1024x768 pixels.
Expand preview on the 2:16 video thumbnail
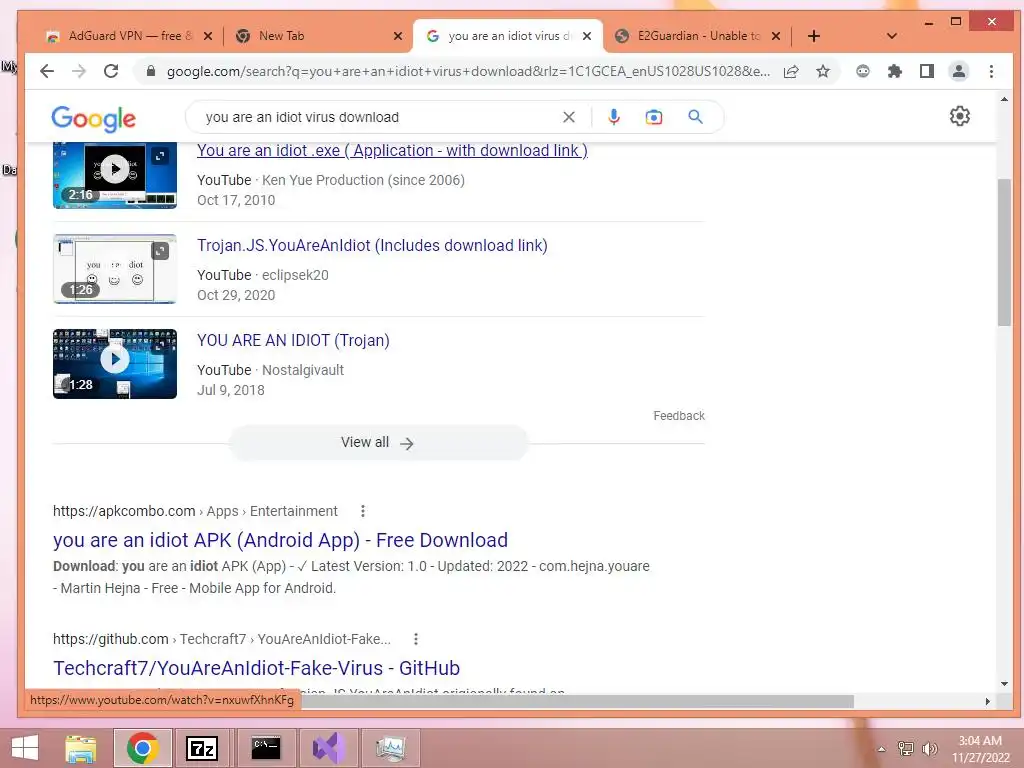pyautogui.click(x=160, y=156)
